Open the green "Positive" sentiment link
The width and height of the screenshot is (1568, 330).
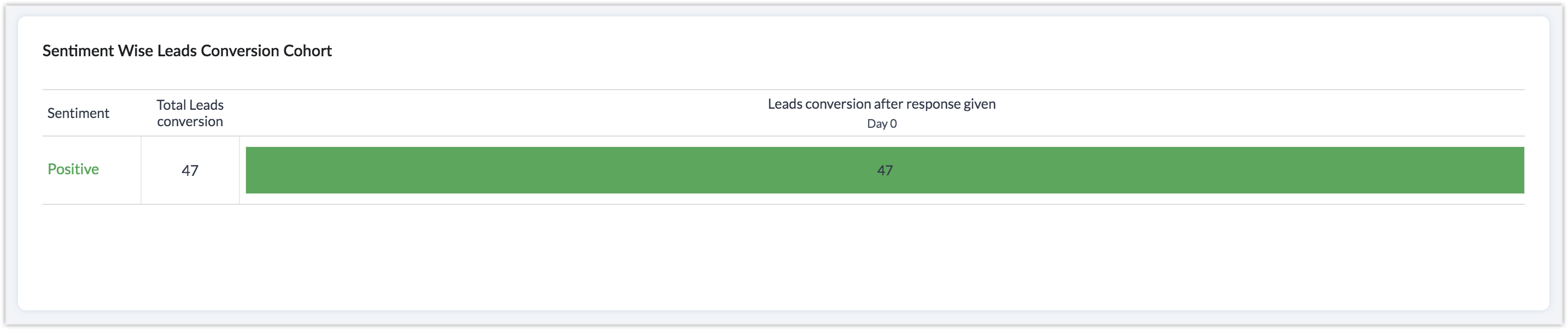pyautogui.click(x=73, y=169)
